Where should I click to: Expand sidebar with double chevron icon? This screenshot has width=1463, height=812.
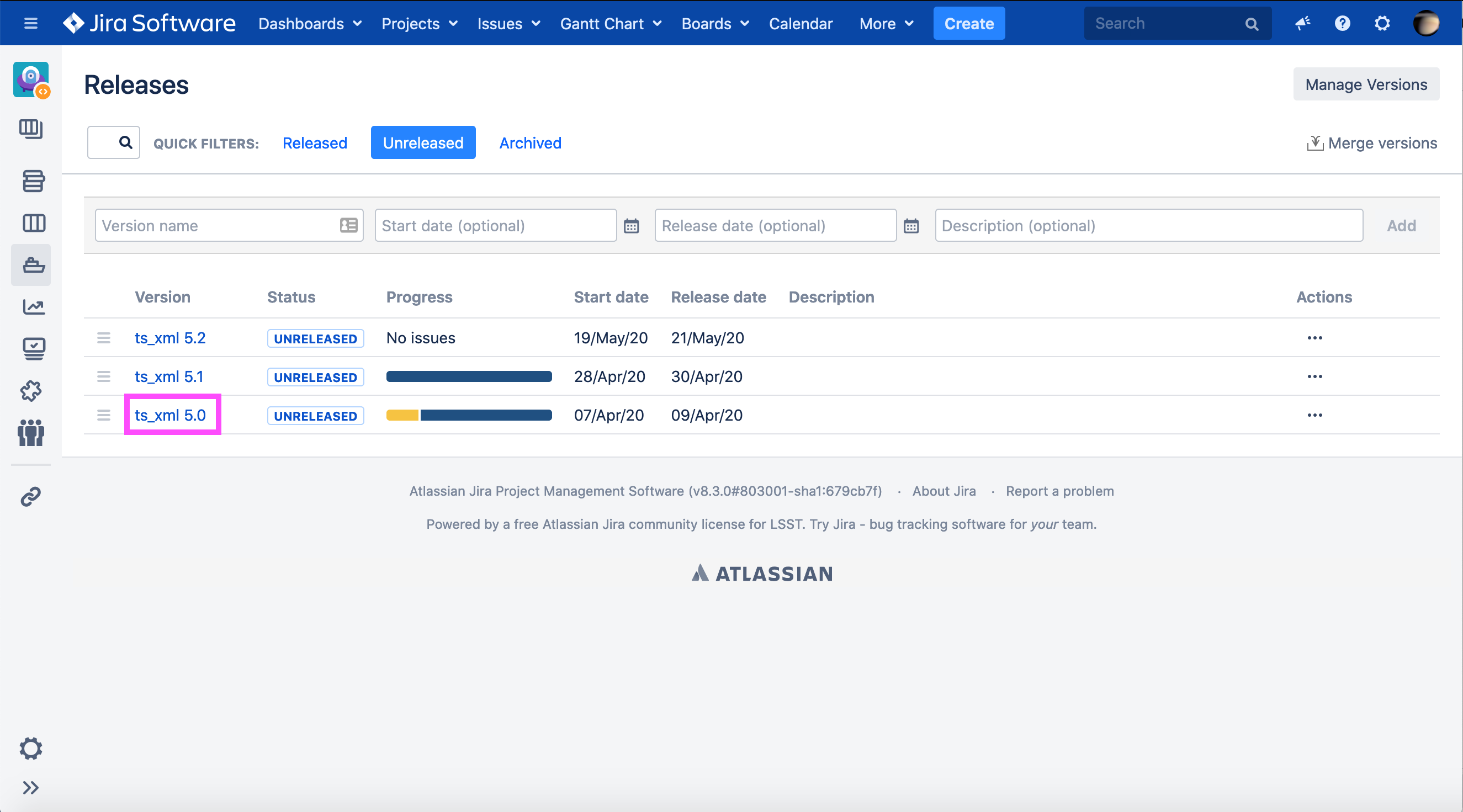(31, 788)
